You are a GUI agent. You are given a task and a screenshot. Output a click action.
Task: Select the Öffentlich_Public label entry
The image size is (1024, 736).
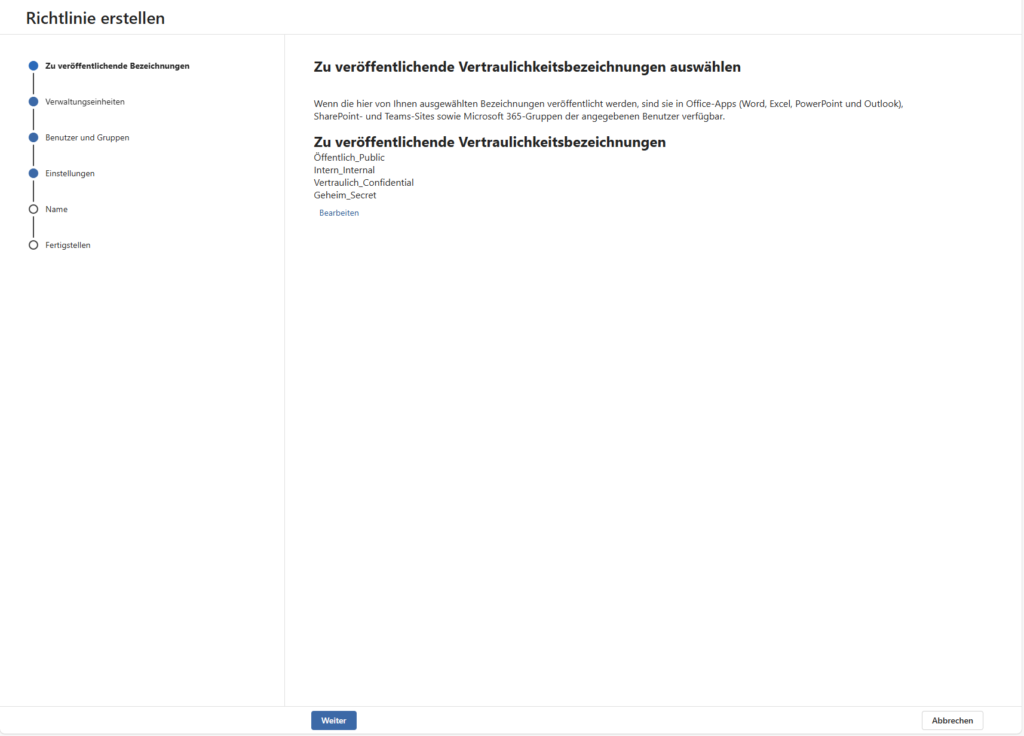point(351,157)
